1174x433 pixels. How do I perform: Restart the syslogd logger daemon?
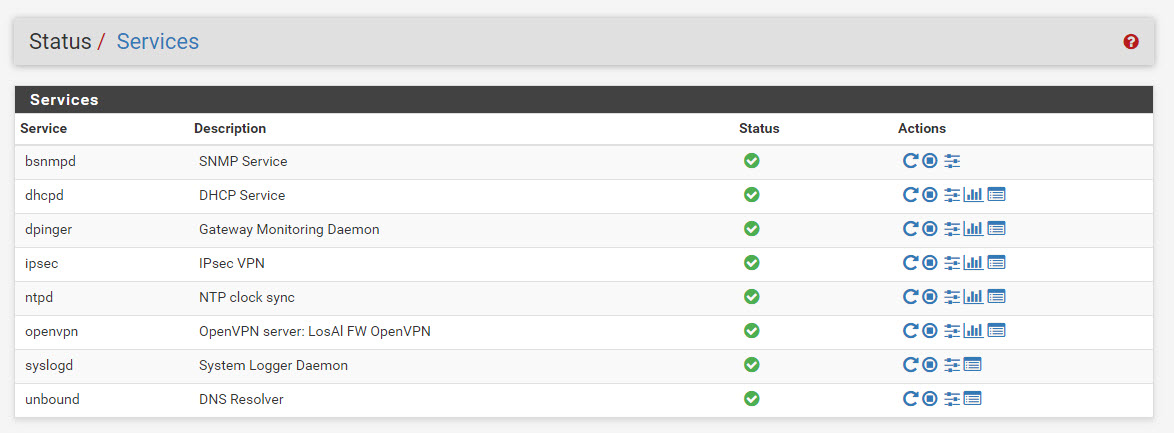pos(910,365)
